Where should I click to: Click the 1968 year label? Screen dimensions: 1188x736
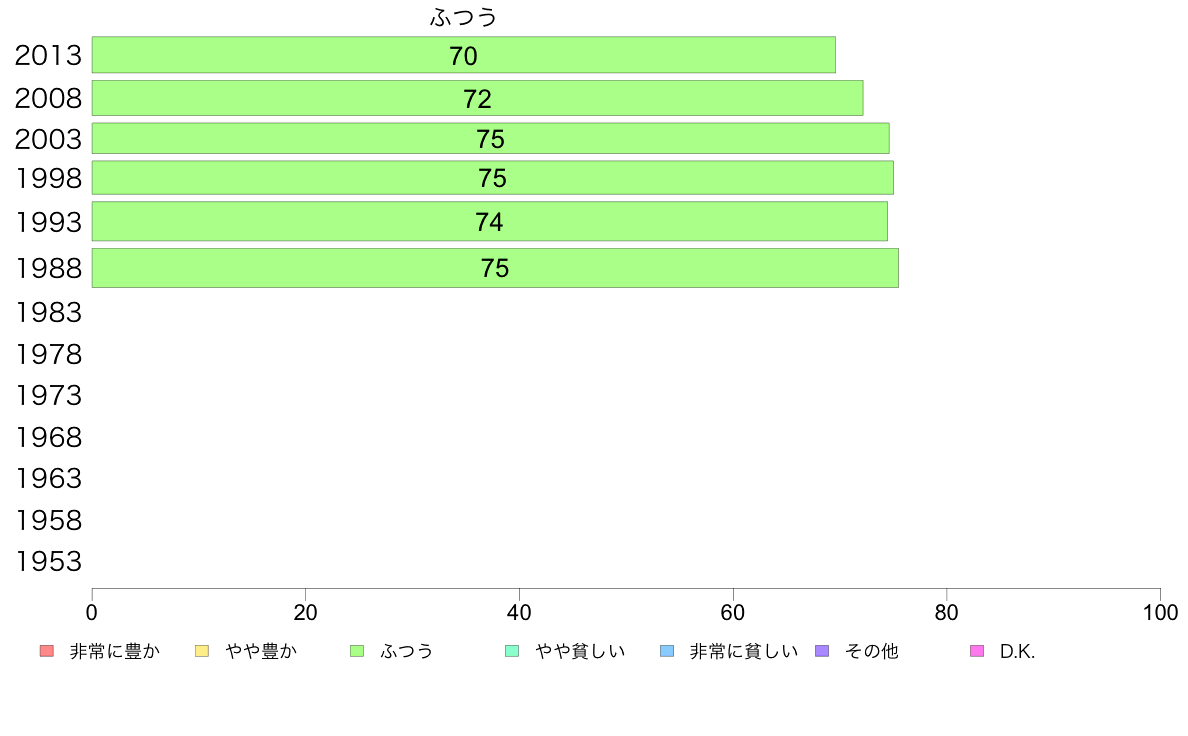pos(48,437)
